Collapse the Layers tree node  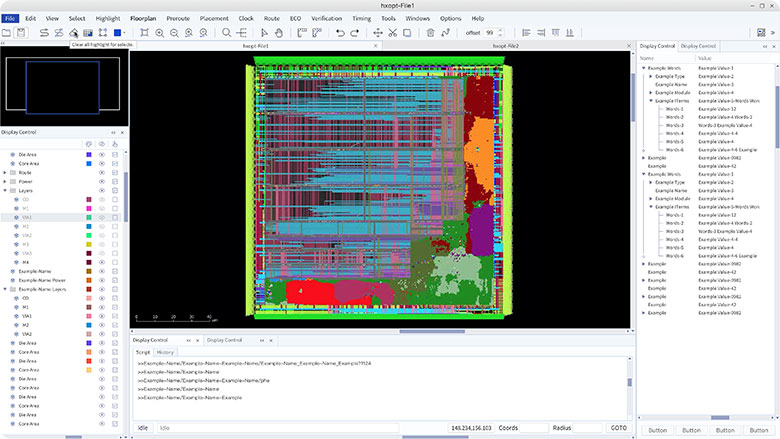point(5,190)
